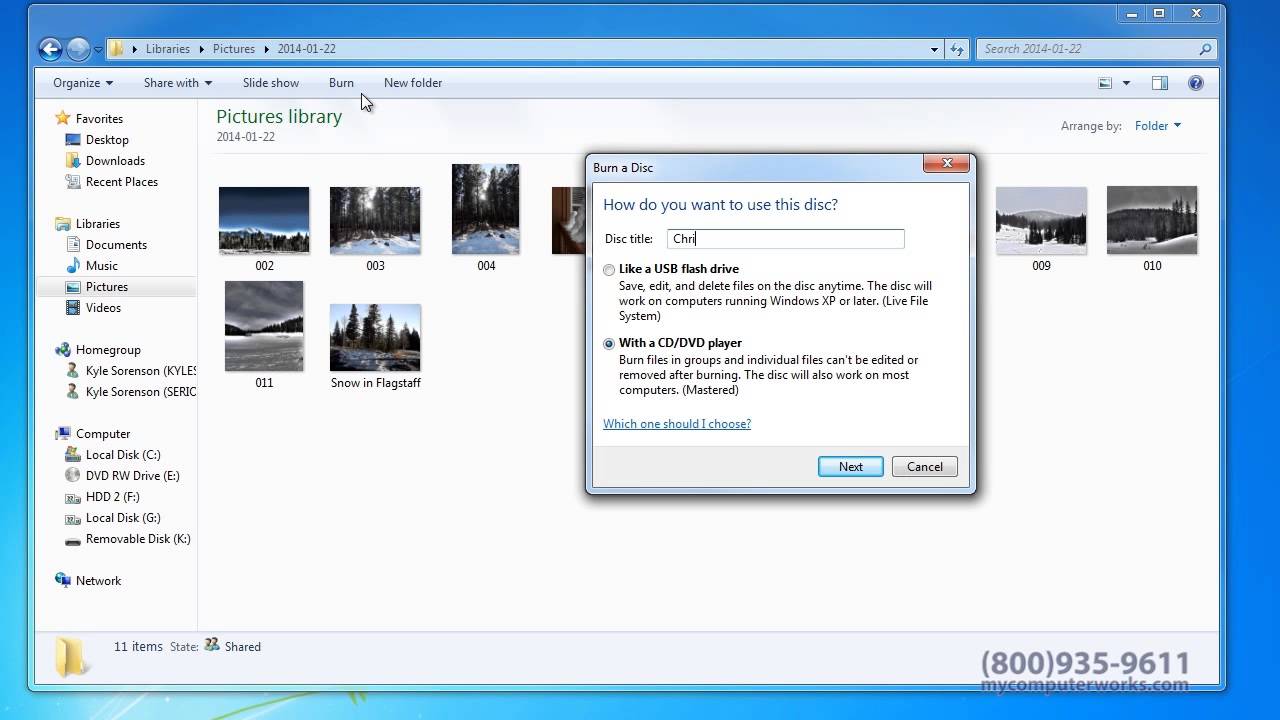Open Removable Disk (K:)
This screenshot has height=720, width=1280.
(x=138, y=538)
